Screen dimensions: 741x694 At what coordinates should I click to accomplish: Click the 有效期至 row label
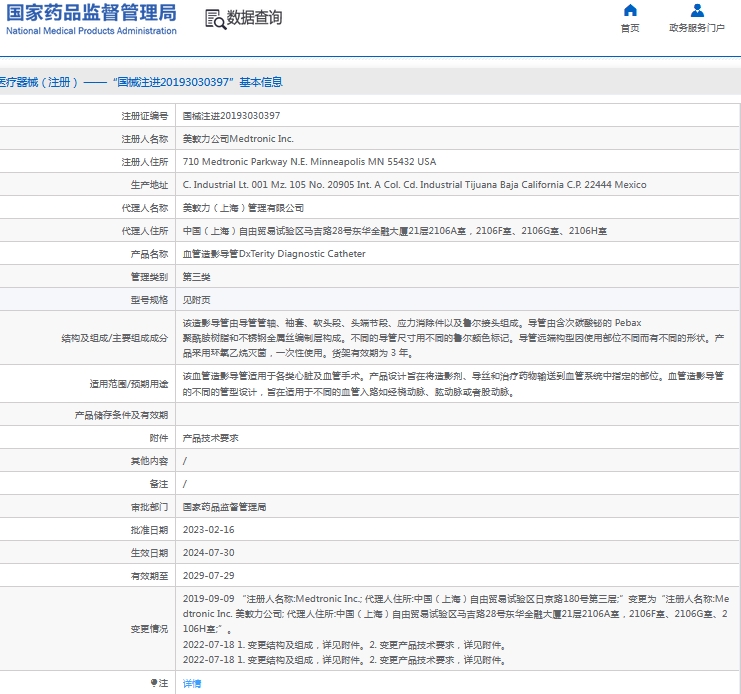pos(149,576)
